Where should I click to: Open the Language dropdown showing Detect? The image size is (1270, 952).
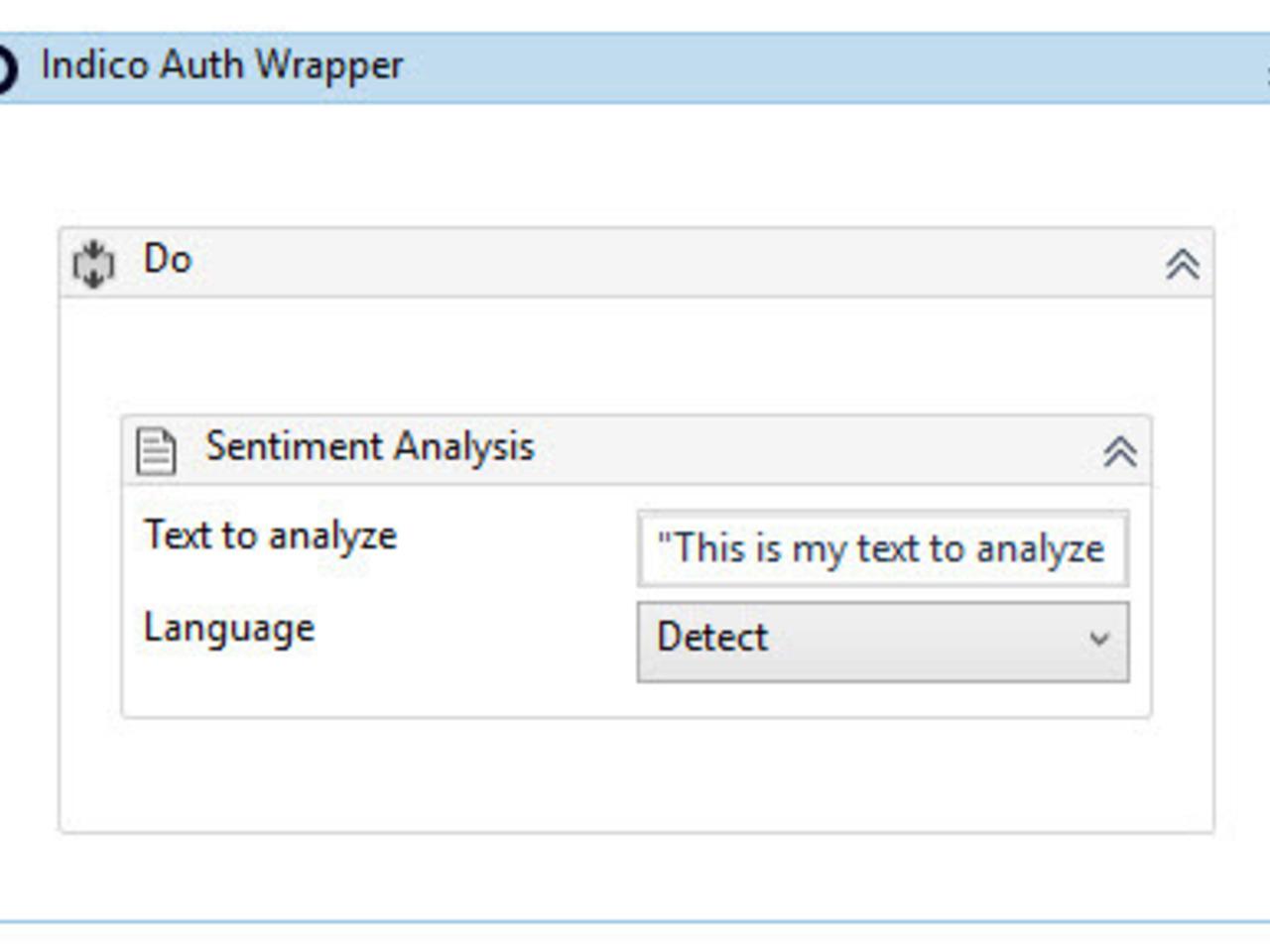point(883,642)
